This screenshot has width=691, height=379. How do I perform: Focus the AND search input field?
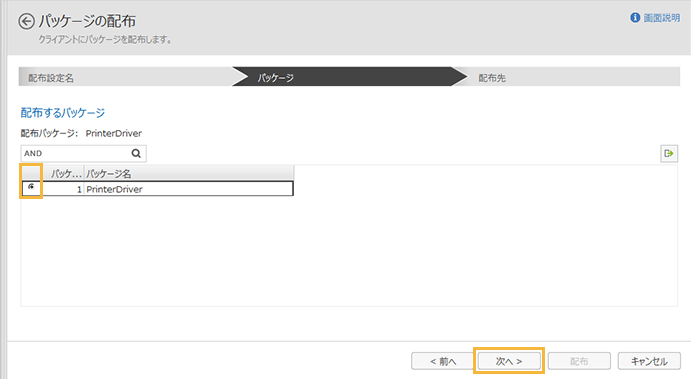[x=76, y=153]
